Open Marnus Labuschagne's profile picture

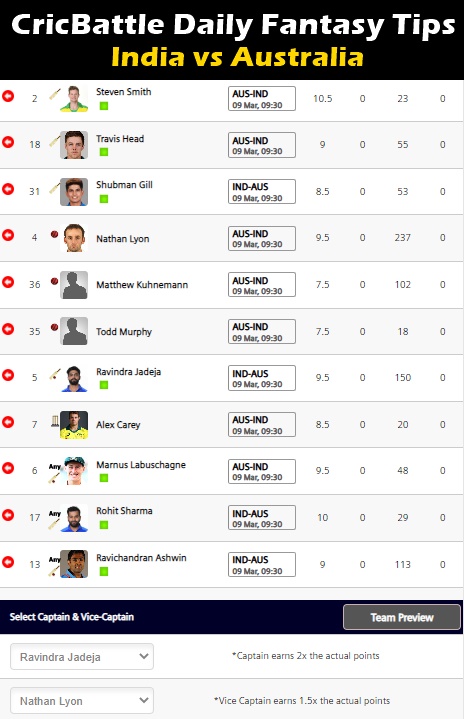click(74, 470)
